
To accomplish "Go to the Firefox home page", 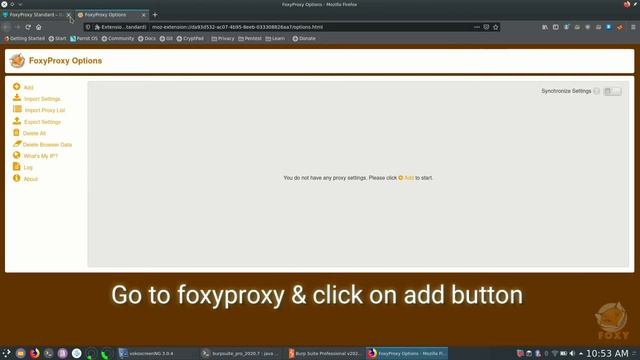I will click(x=39, y=27).
